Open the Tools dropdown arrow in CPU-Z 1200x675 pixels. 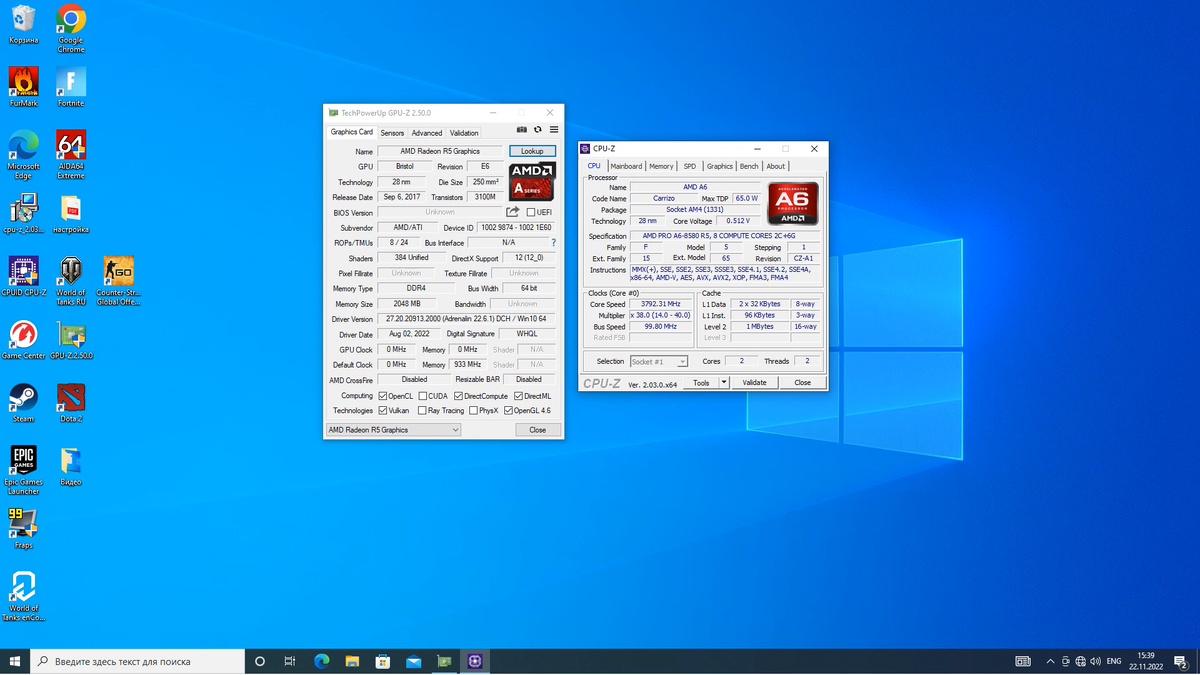724,382
